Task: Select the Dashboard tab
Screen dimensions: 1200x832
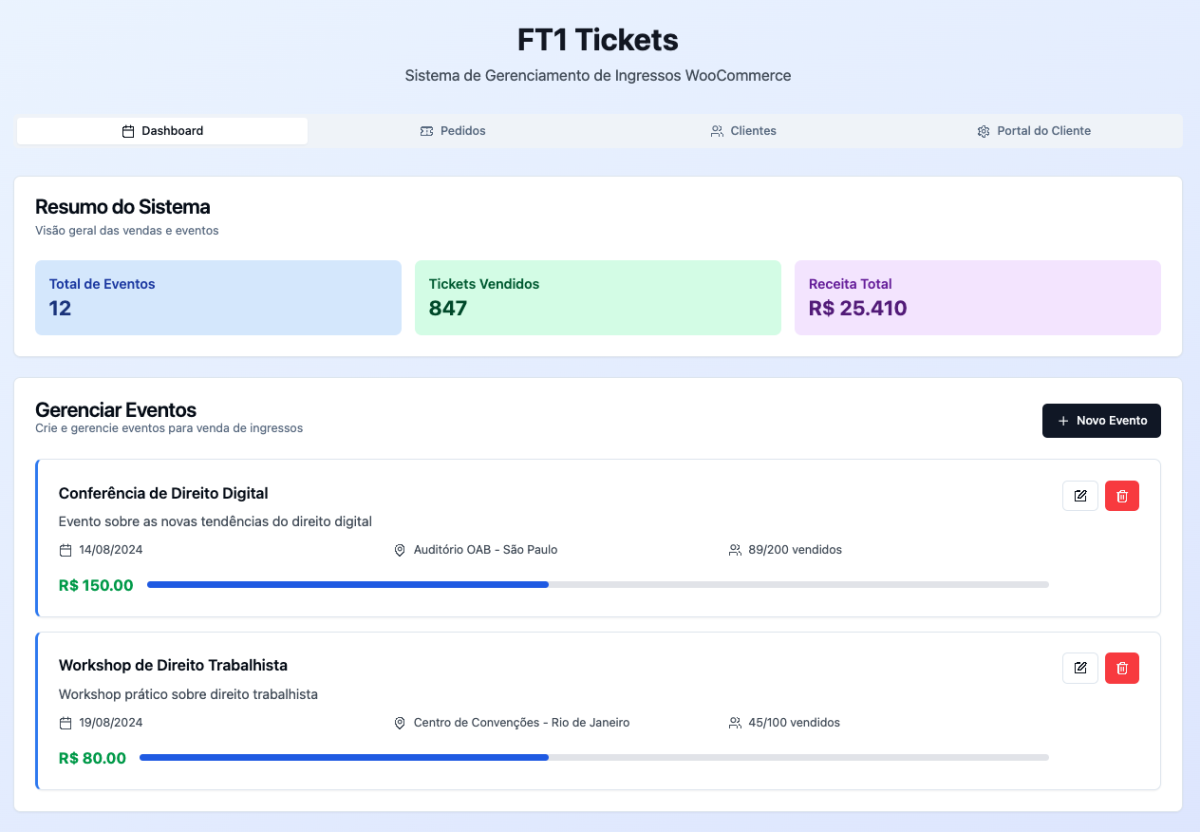Action: (162, 131)
